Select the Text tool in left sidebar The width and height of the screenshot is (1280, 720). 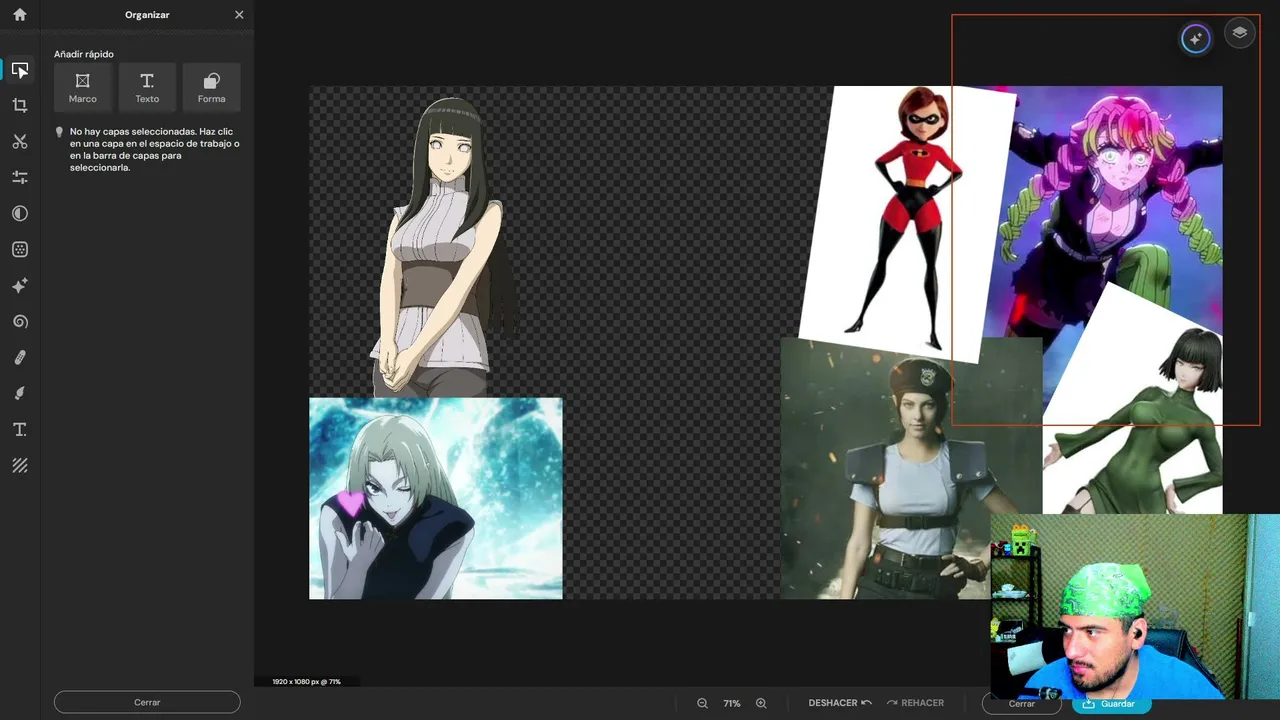tap(20, 429)
